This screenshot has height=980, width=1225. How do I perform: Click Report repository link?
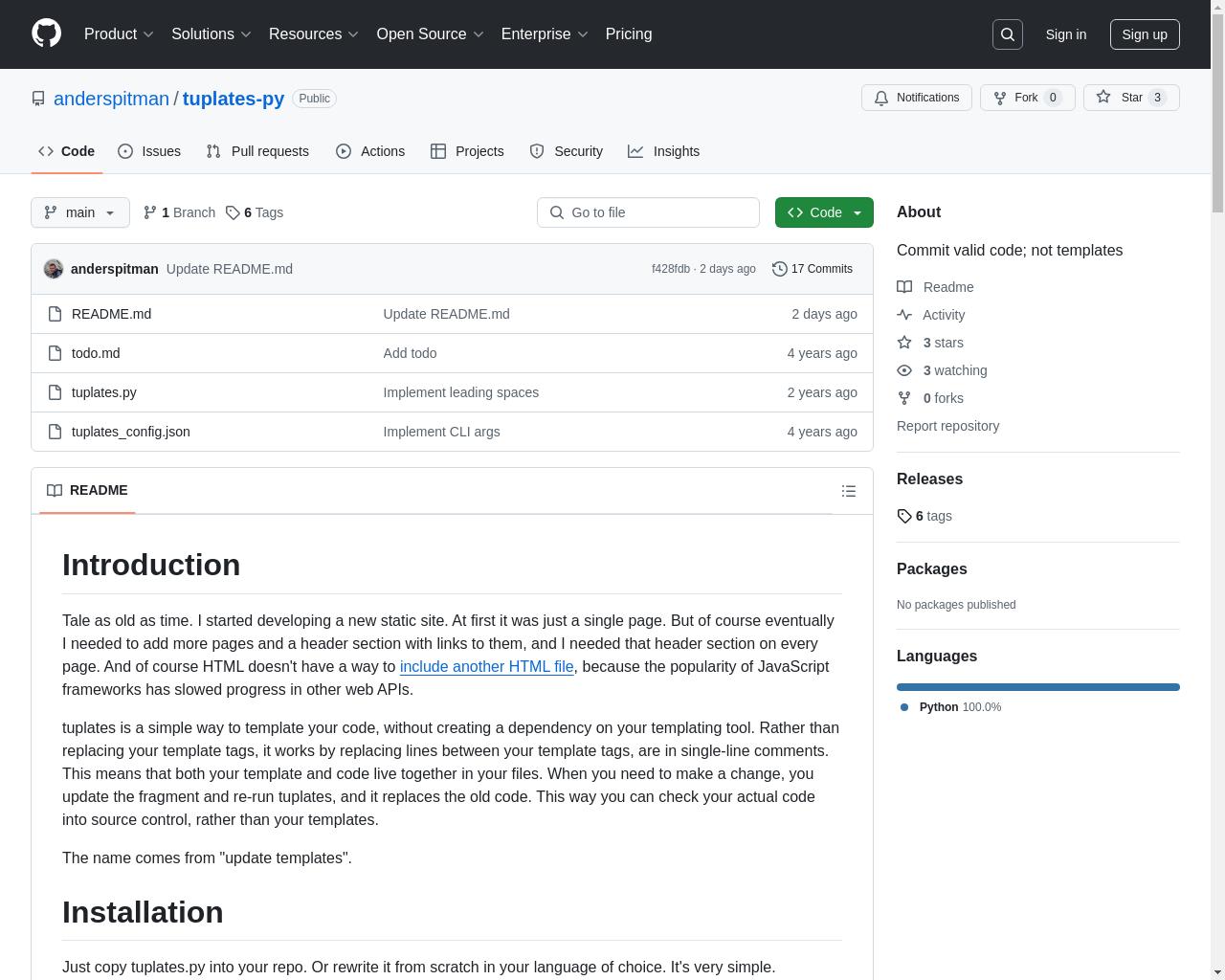tap(947, 426)
